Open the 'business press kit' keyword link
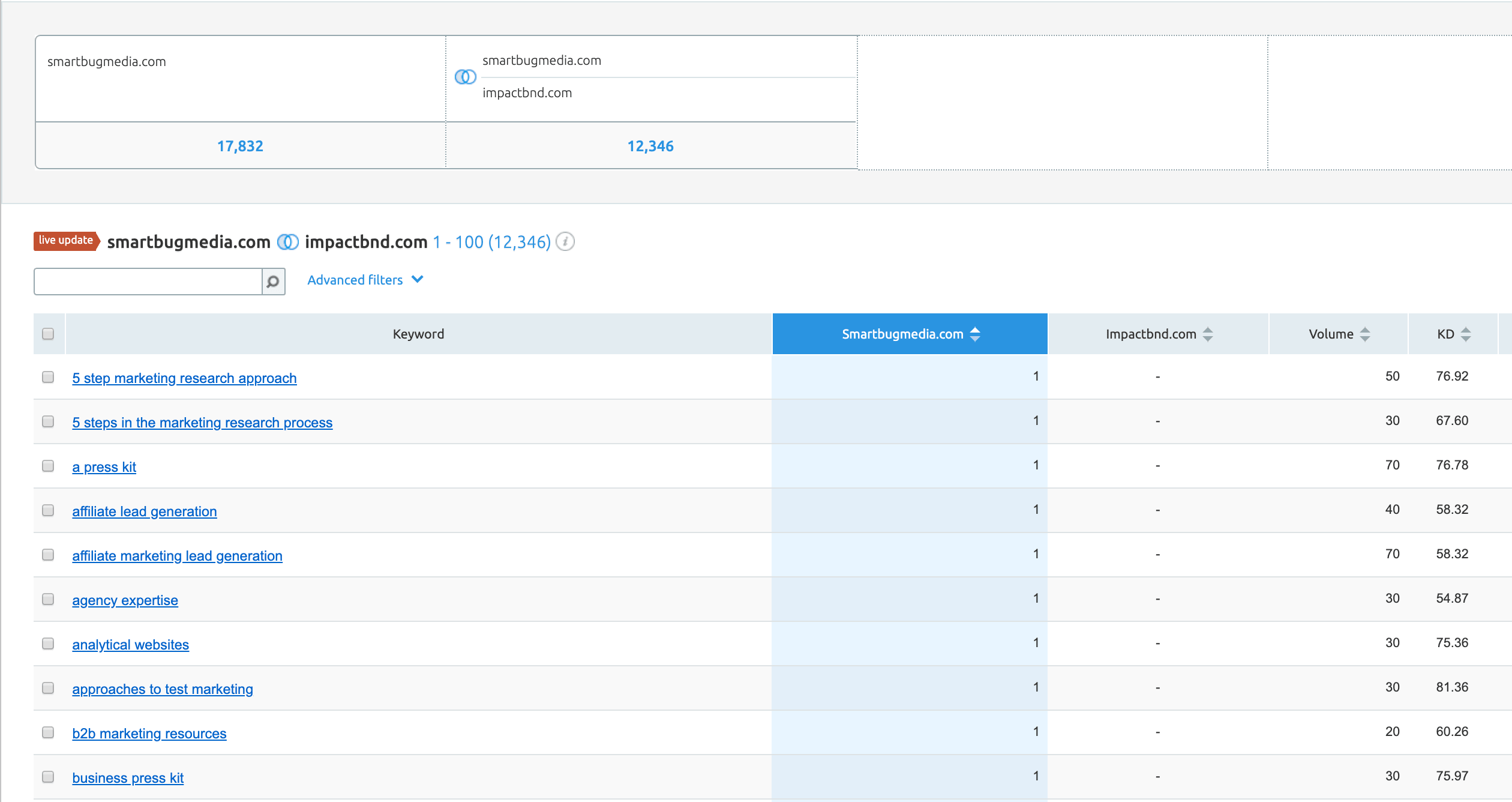The image size is (1512, 802). [x=128, y=778]
